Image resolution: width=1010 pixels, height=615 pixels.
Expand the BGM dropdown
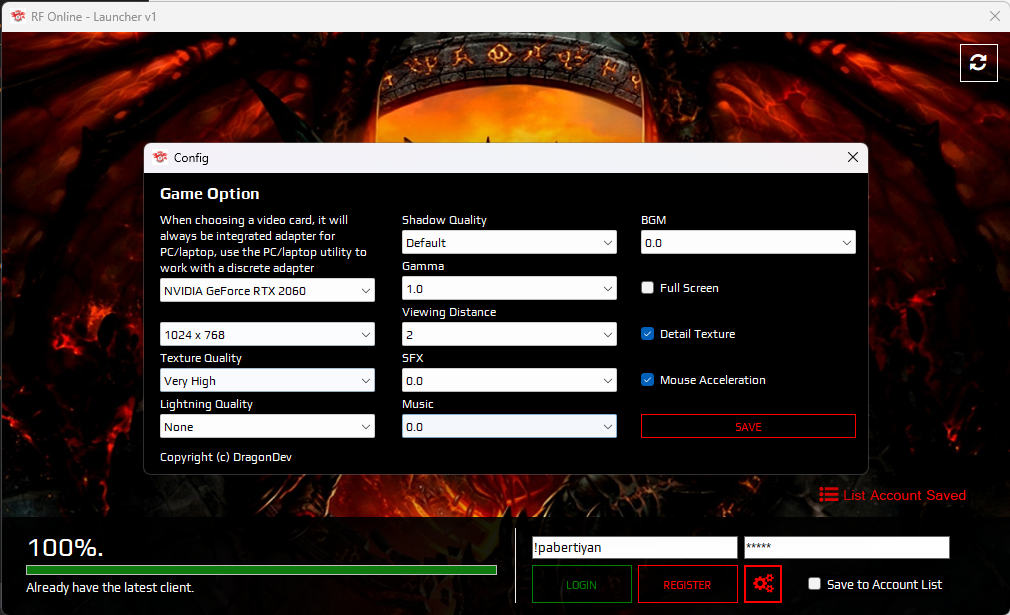[x=748, y=242]
